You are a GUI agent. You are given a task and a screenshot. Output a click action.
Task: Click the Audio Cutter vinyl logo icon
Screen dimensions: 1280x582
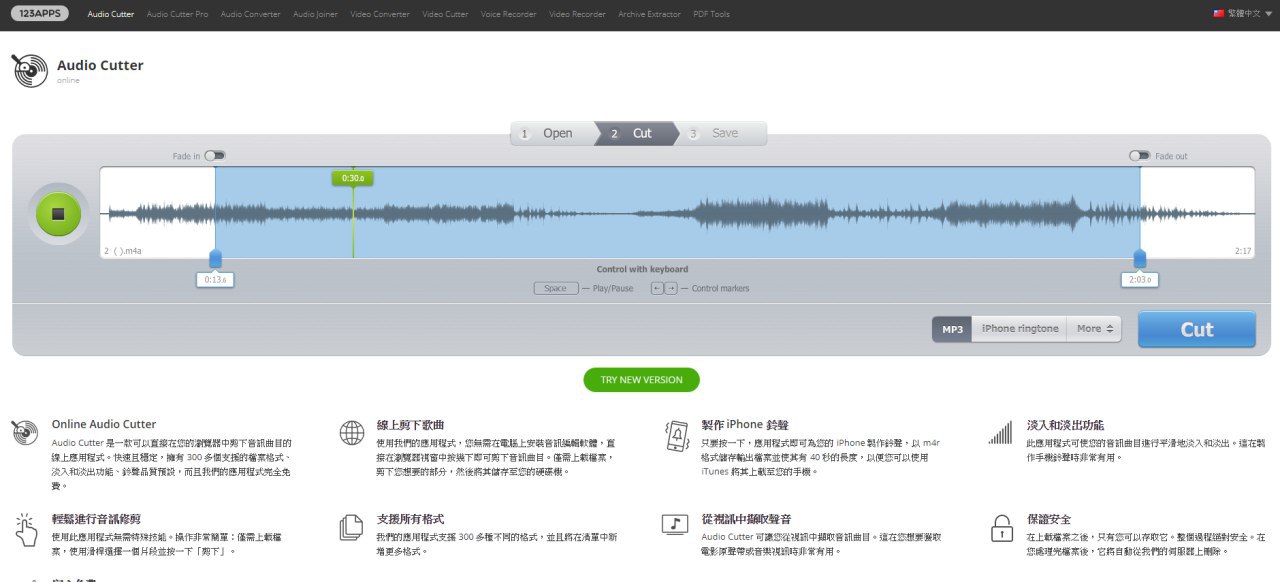29,70
